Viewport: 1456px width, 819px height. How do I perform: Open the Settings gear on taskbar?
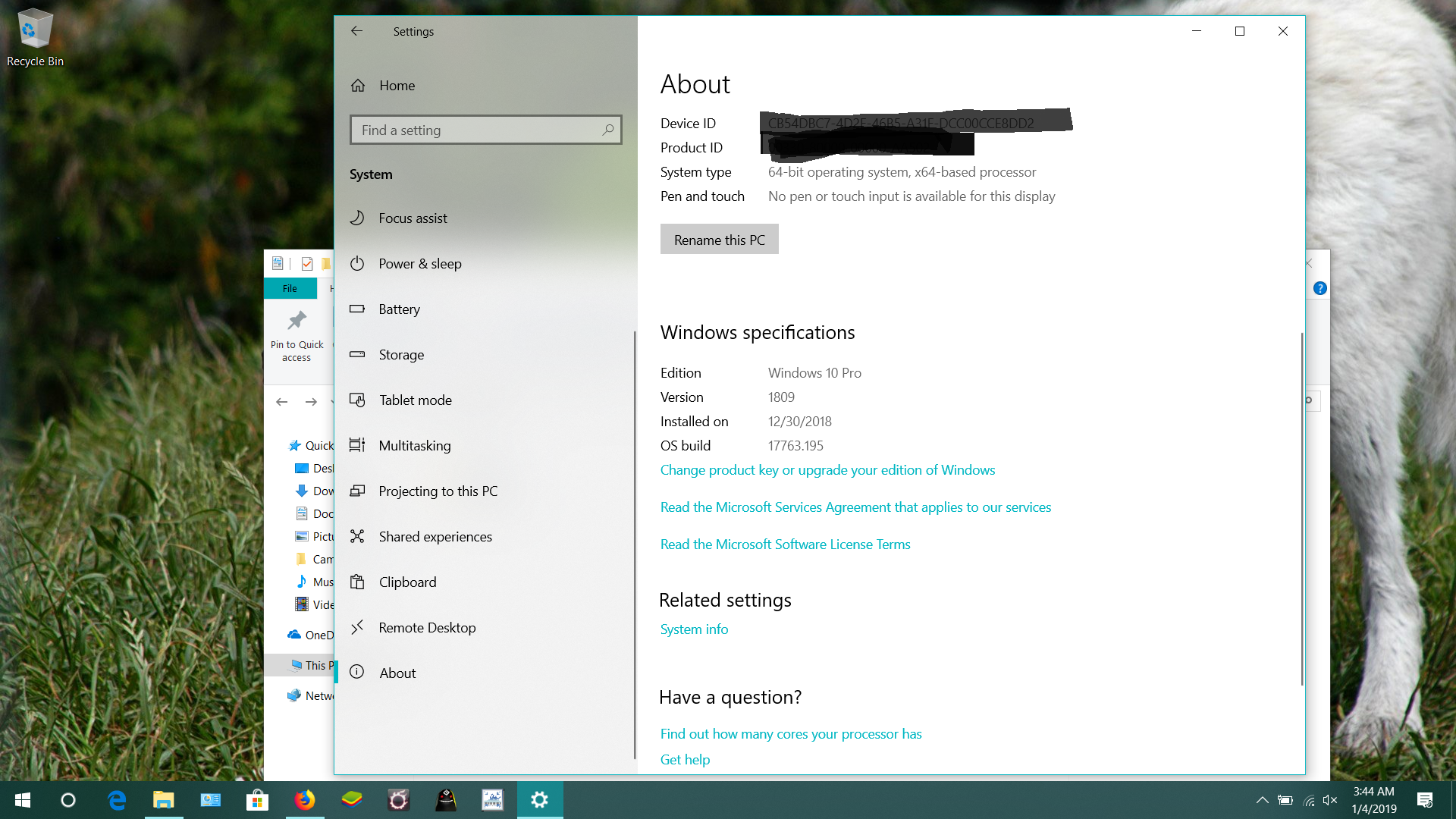[540, 800]
